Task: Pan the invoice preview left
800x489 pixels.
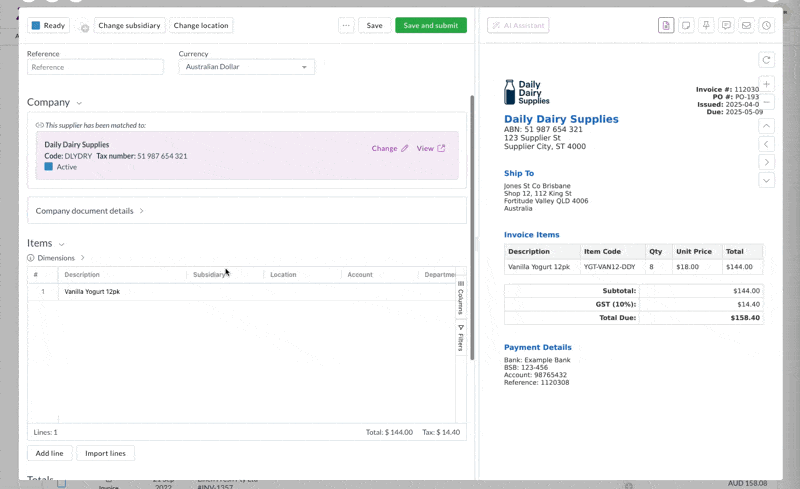Action: [766, 144]
